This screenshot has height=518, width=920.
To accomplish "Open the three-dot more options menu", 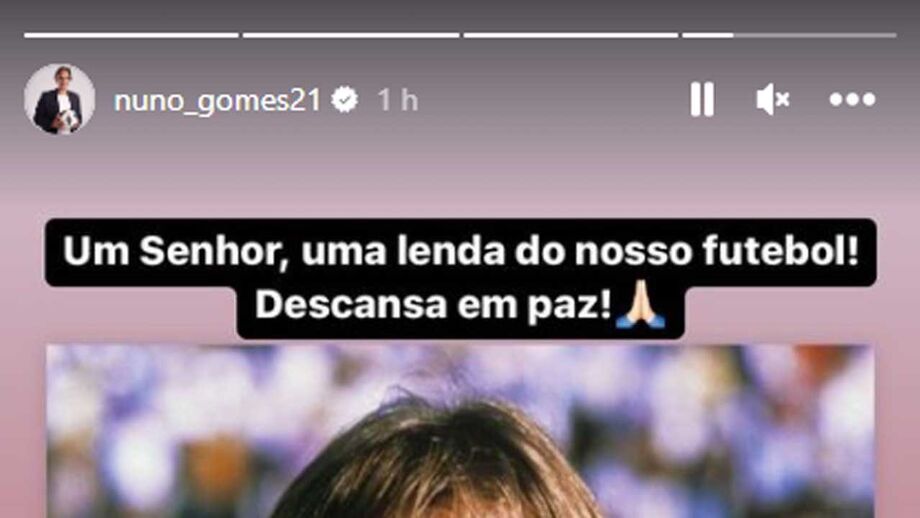I will pos(852,99).
